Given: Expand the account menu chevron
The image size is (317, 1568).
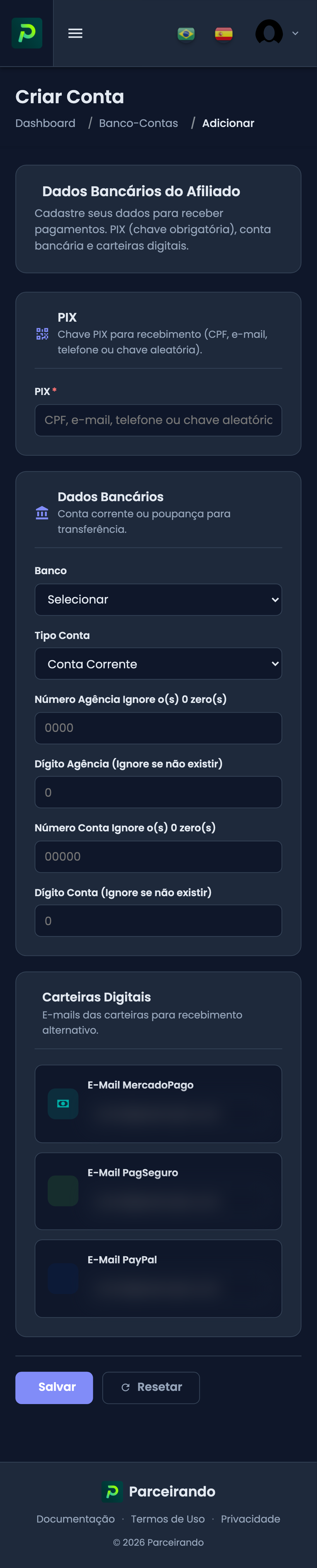Looking at the screenshot, I should coord(295,33).
